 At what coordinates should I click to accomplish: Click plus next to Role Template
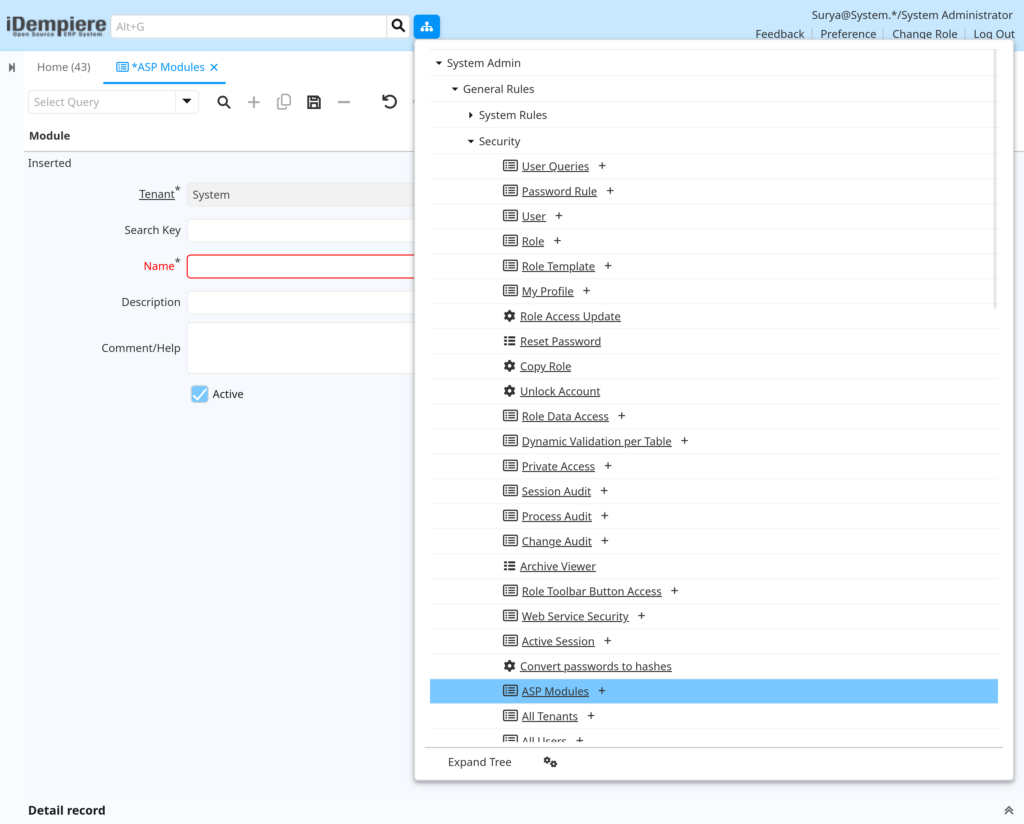(608, 266)
